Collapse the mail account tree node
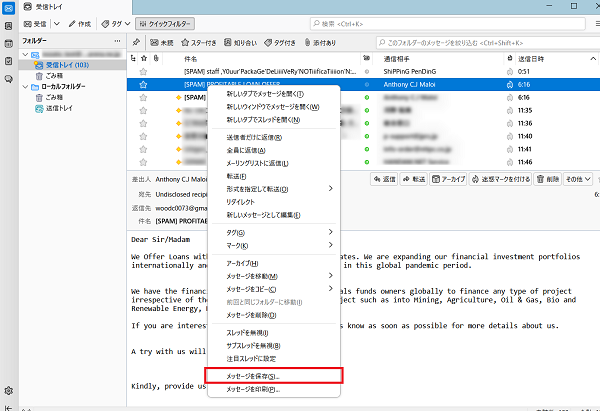 (x=25, y=54)
